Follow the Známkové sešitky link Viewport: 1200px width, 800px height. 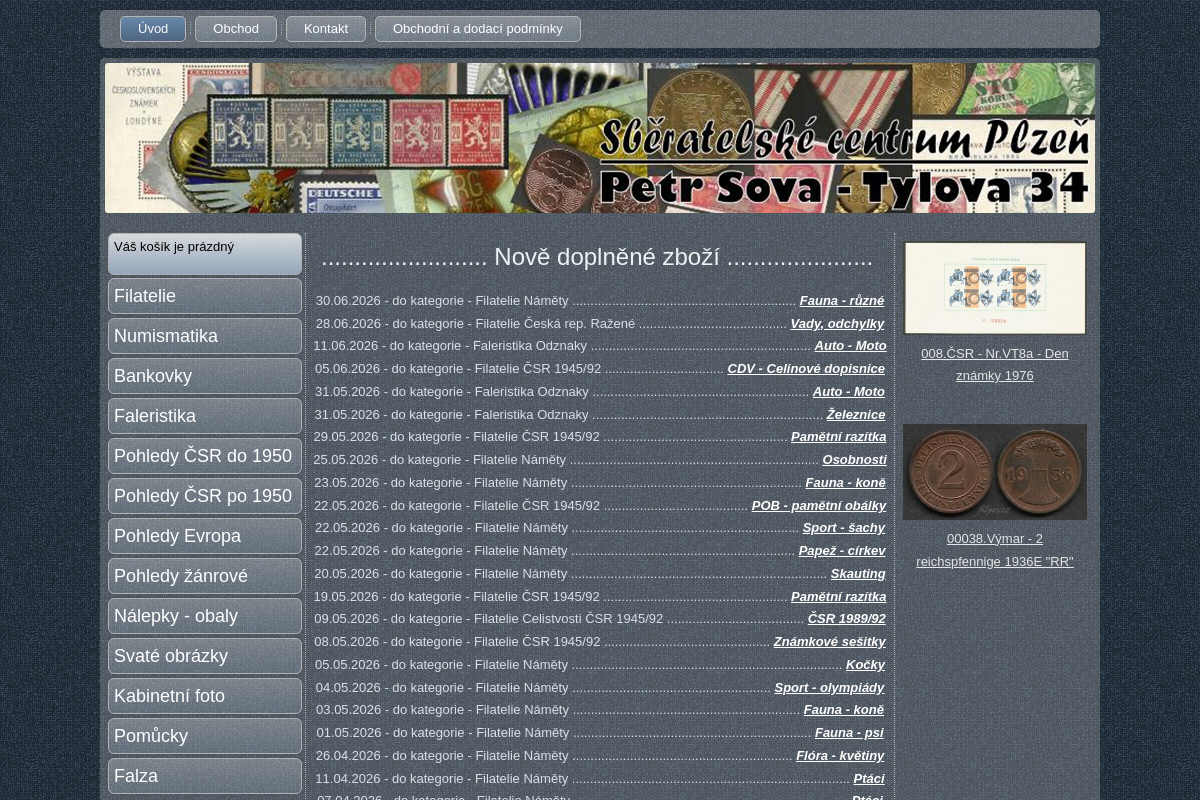coord(830,642)
